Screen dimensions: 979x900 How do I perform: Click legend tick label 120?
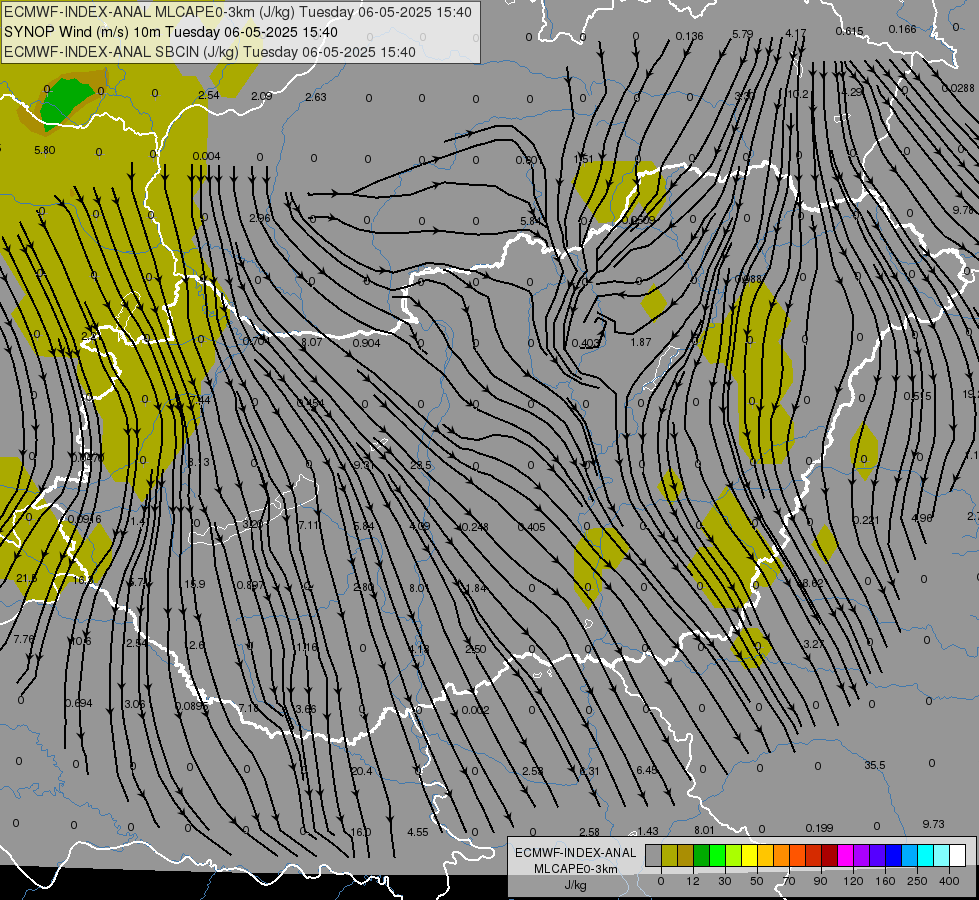[x=853, y=881]
